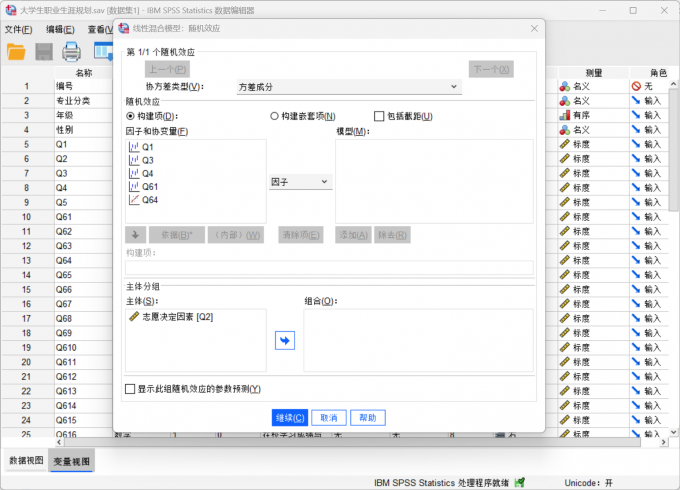Click the 除去 button
Image resolution: width=680 pixels, height=490 pixels.
(392, 235)
